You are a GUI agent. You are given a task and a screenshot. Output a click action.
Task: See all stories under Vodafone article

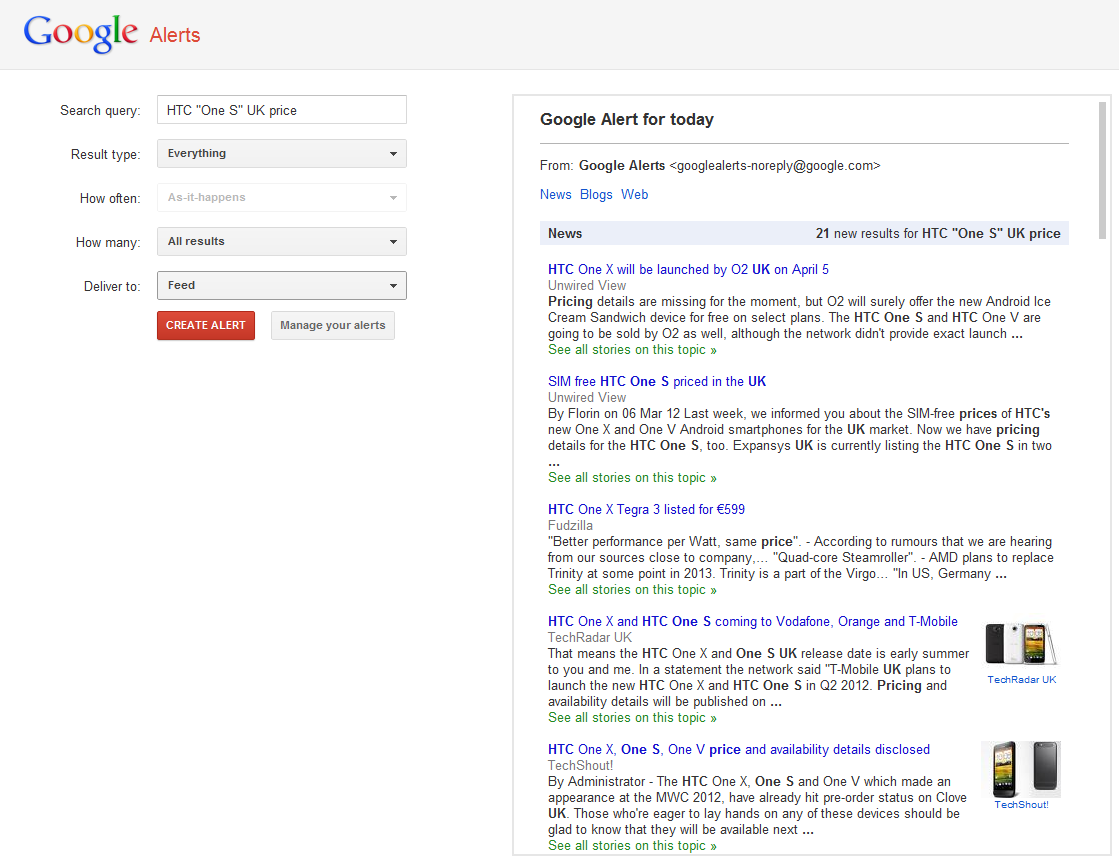[x=632, y=718]
